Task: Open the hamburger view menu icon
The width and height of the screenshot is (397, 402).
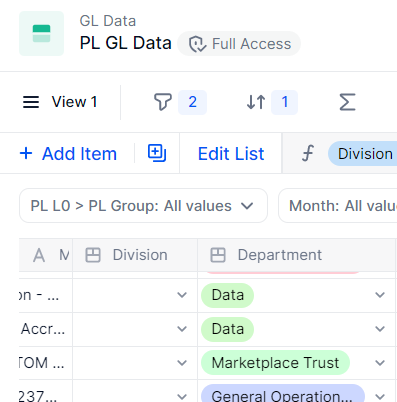Action: click(x=31, y=102)
